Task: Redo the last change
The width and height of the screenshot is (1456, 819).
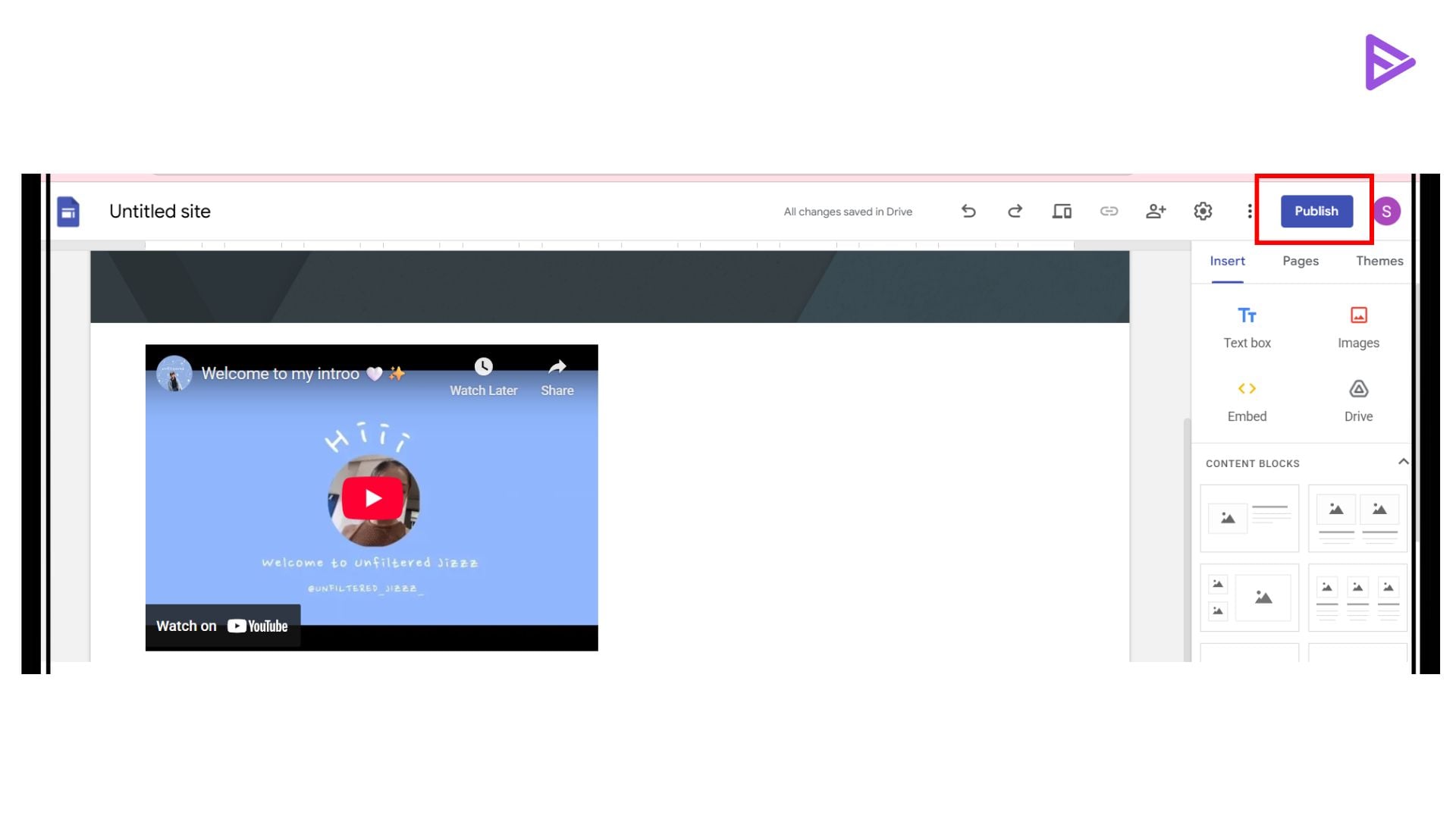Action: coord(1015,212)
